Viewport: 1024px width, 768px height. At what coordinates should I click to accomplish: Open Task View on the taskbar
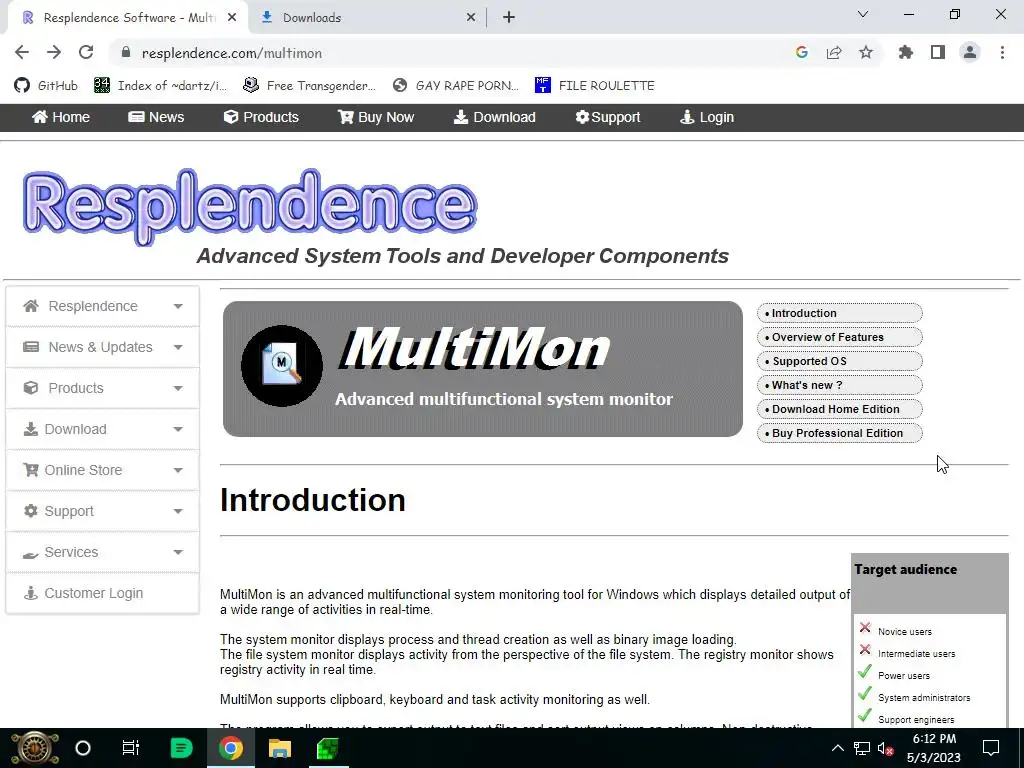131,748
